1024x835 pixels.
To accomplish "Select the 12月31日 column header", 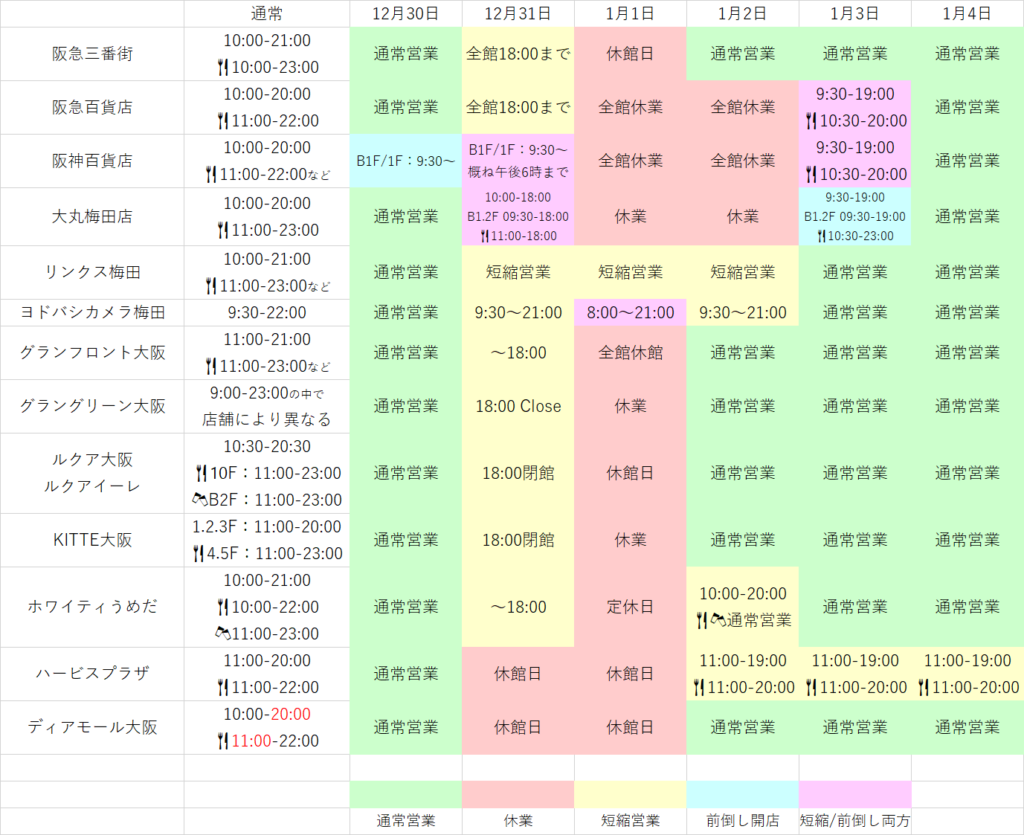I will point(518,14).
